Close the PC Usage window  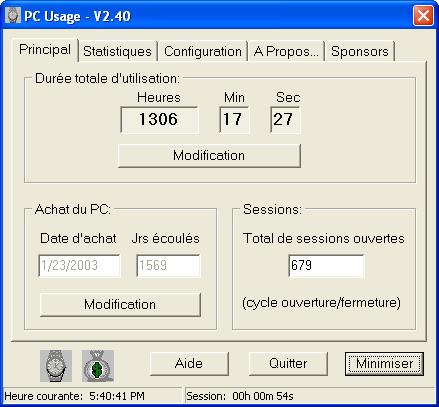(423, 15)
